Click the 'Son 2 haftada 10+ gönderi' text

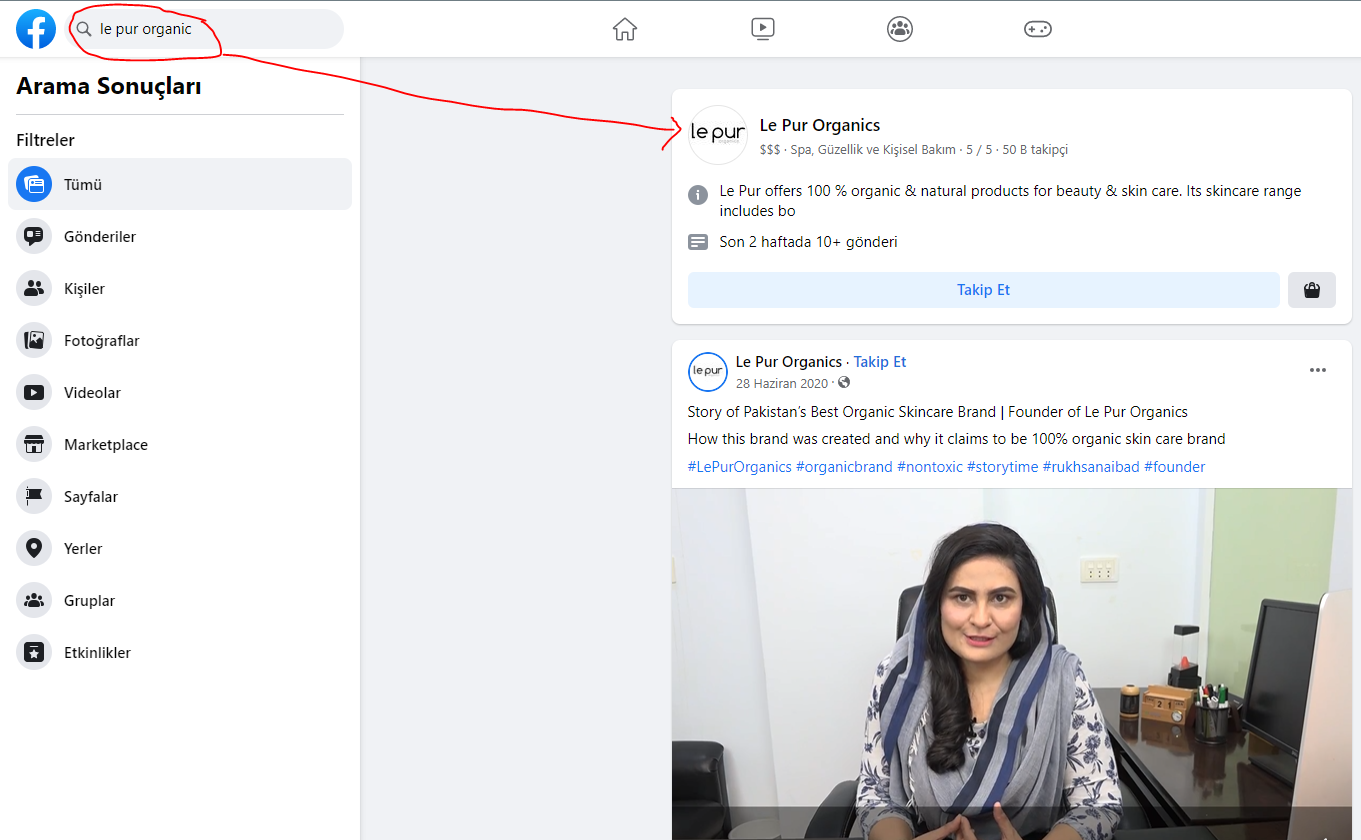808,242
